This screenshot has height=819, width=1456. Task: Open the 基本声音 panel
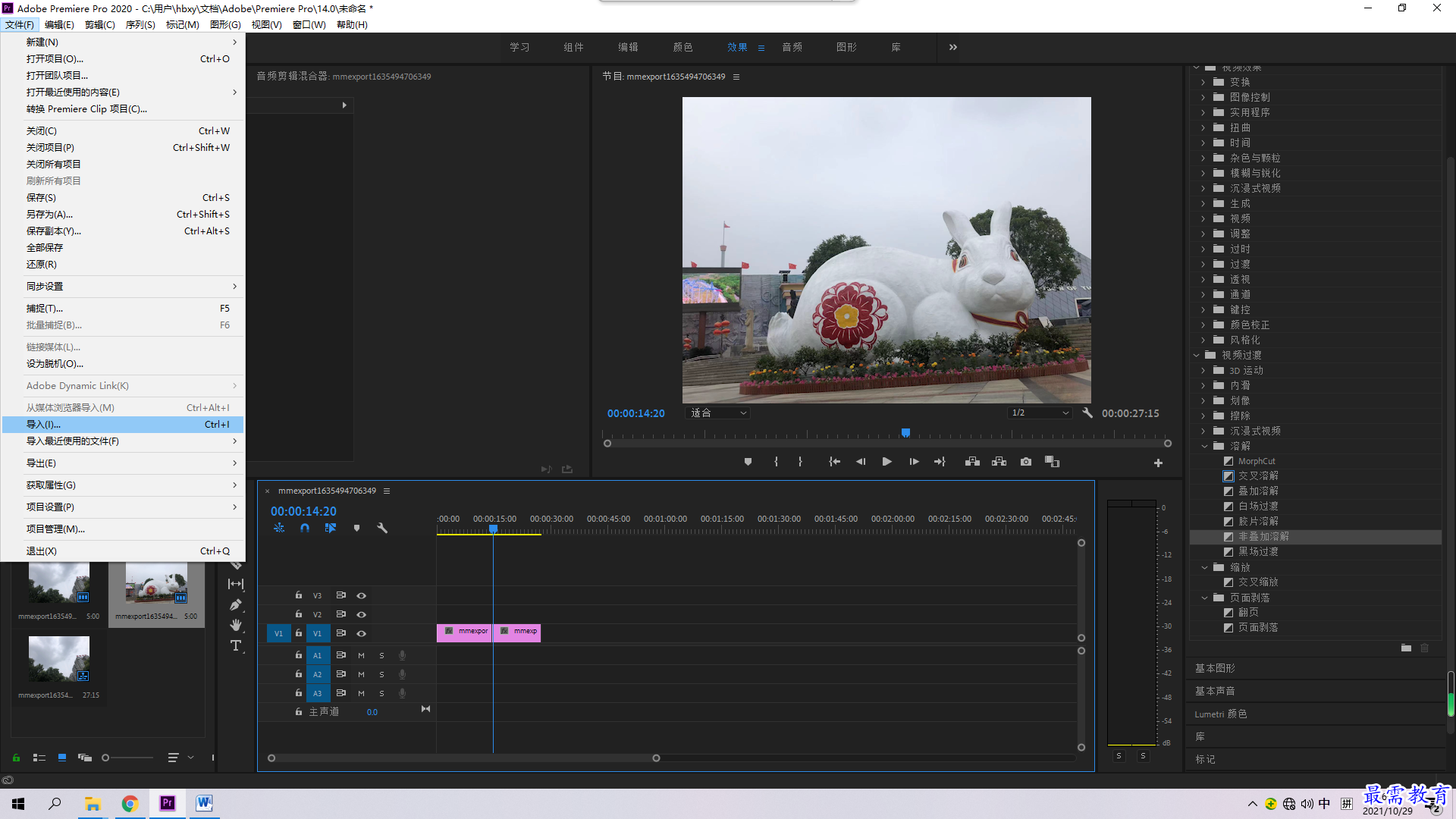click(x=1215, y=691)
